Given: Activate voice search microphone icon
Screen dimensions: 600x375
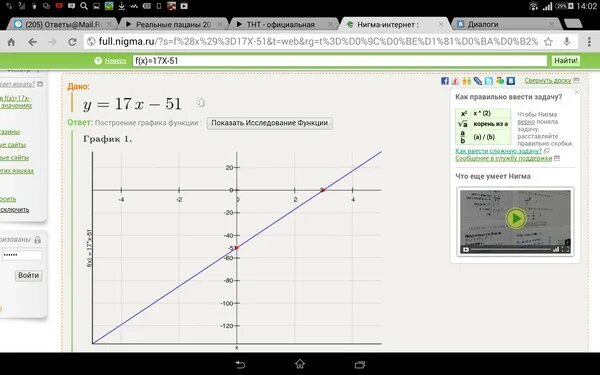Looking at the screenshot, I should coord(567,42).
